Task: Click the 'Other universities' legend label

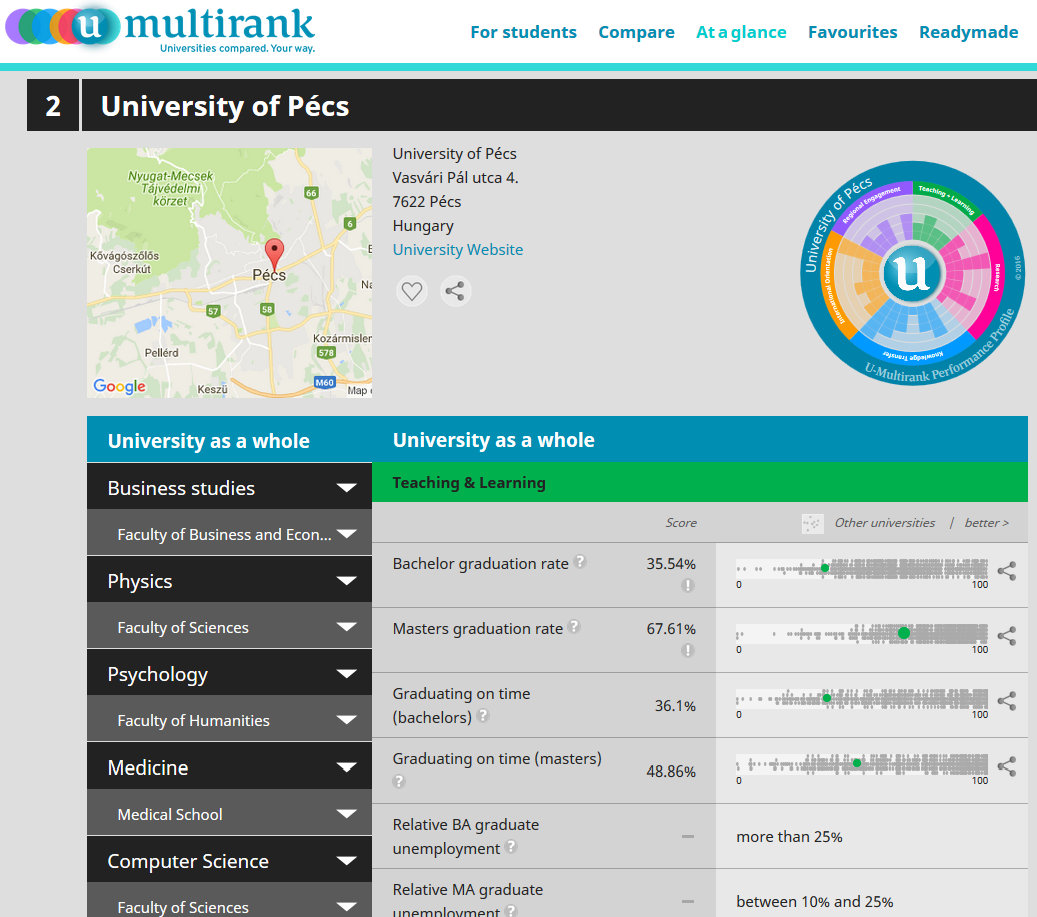Action: point(884,523)
